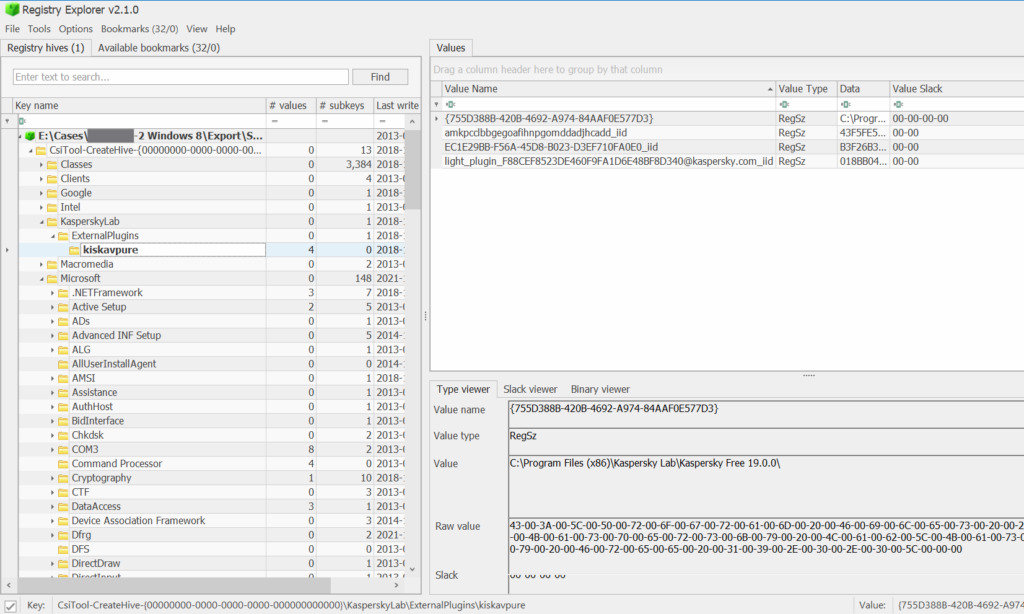Click the Macromedia folder icon
This screenshot has height=614, width=1024.
pos(52,265)
